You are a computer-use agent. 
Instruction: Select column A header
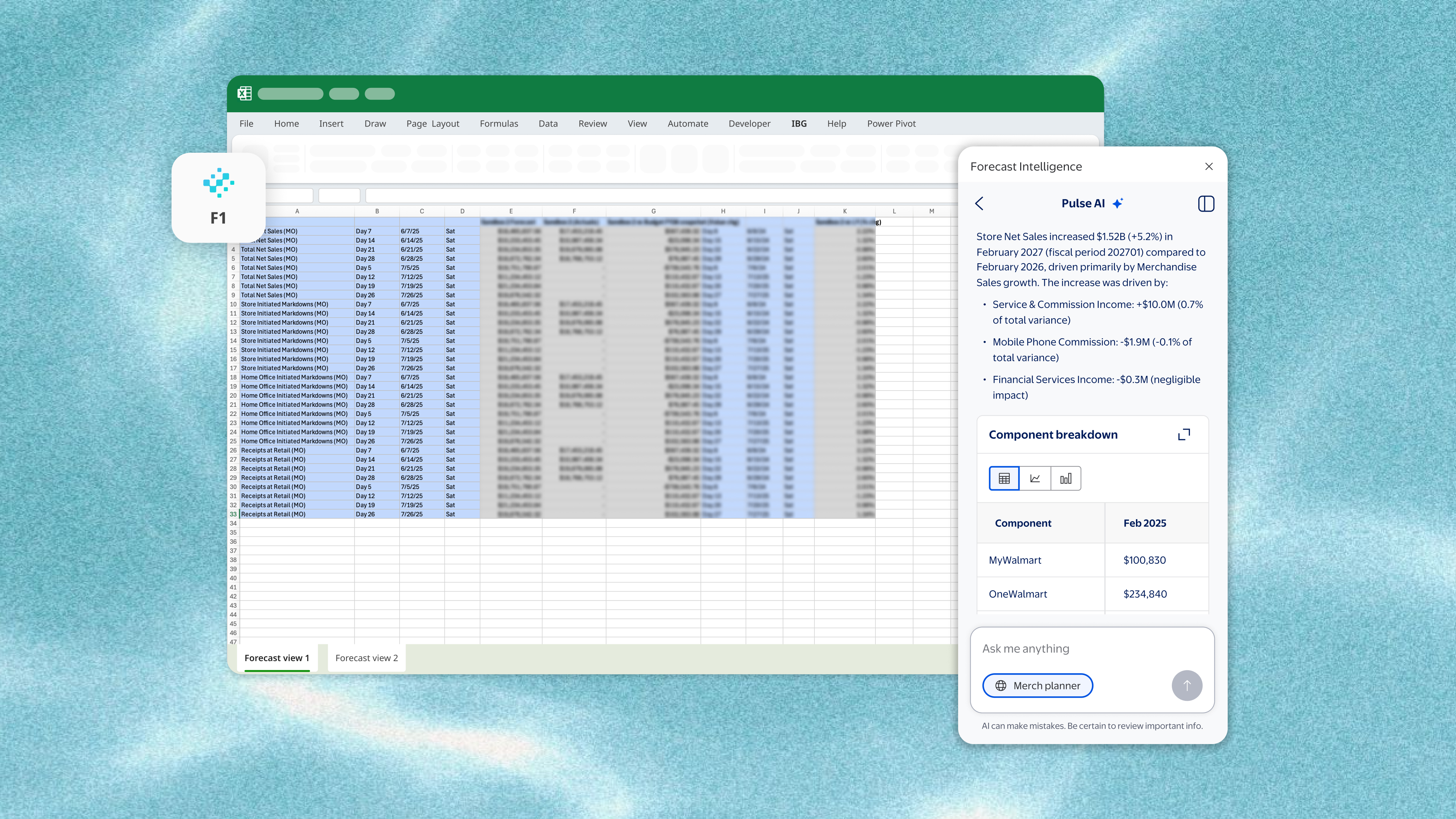(297, 211)
